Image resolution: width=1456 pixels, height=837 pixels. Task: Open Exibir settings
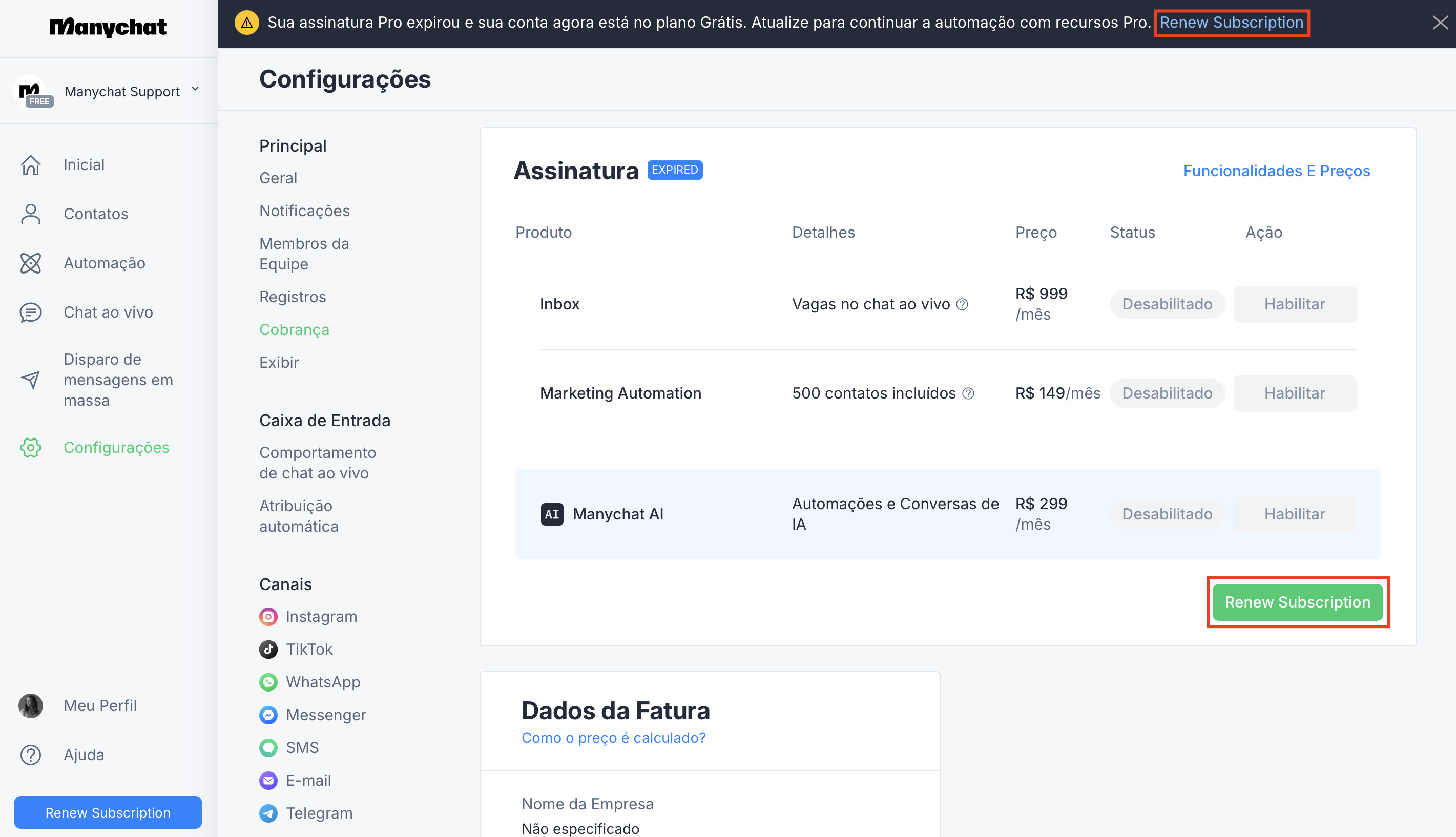tap(279, 363)
